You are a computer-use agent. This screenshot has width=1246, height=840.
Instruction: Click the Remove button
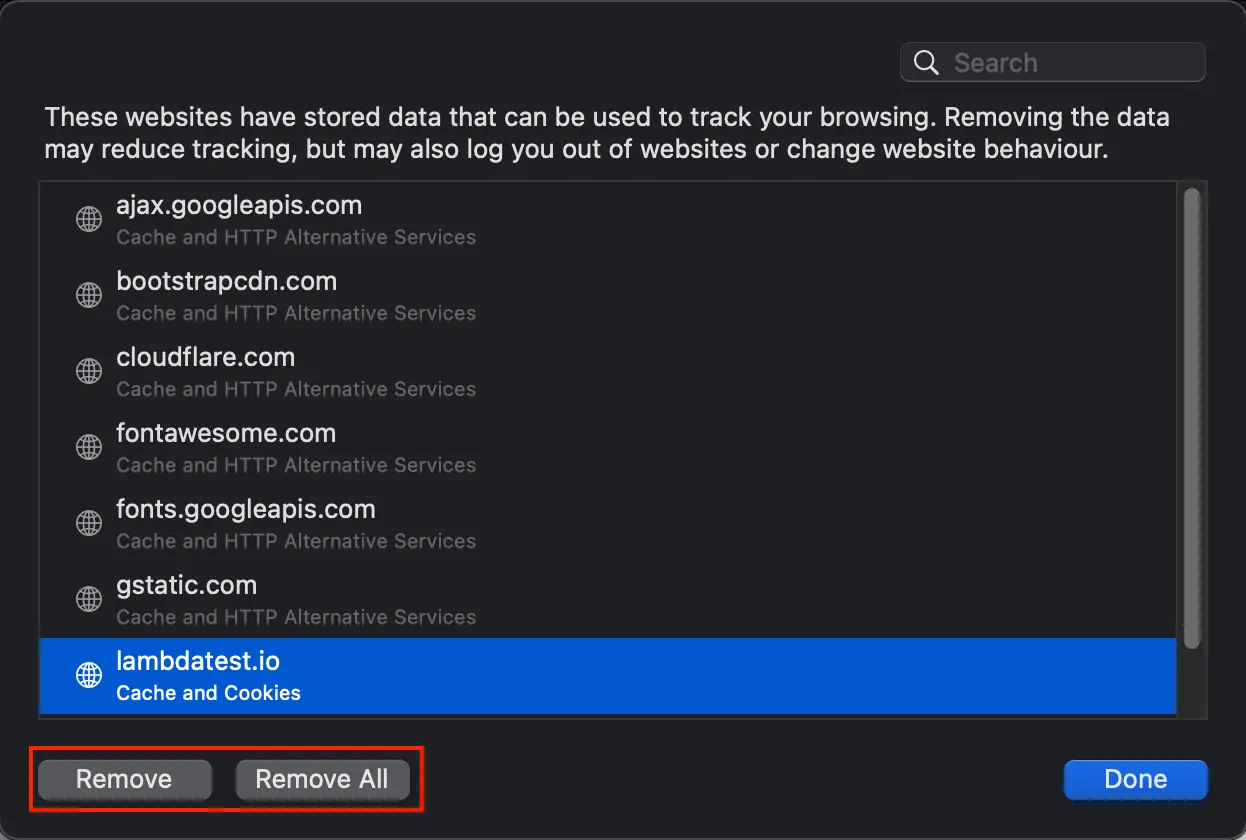click(123, 779)
